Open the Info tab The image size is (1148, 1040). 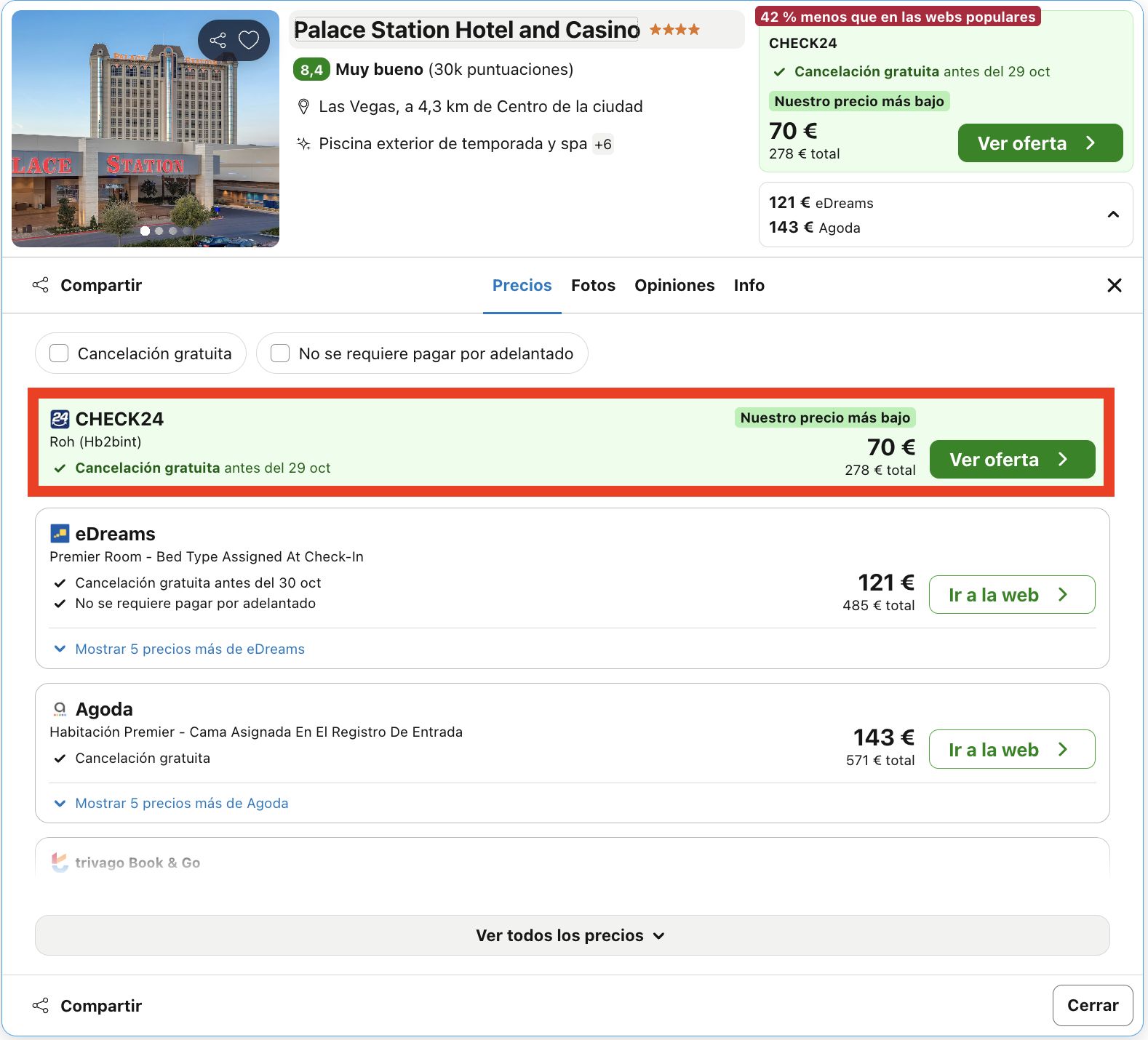coord(749,285)
